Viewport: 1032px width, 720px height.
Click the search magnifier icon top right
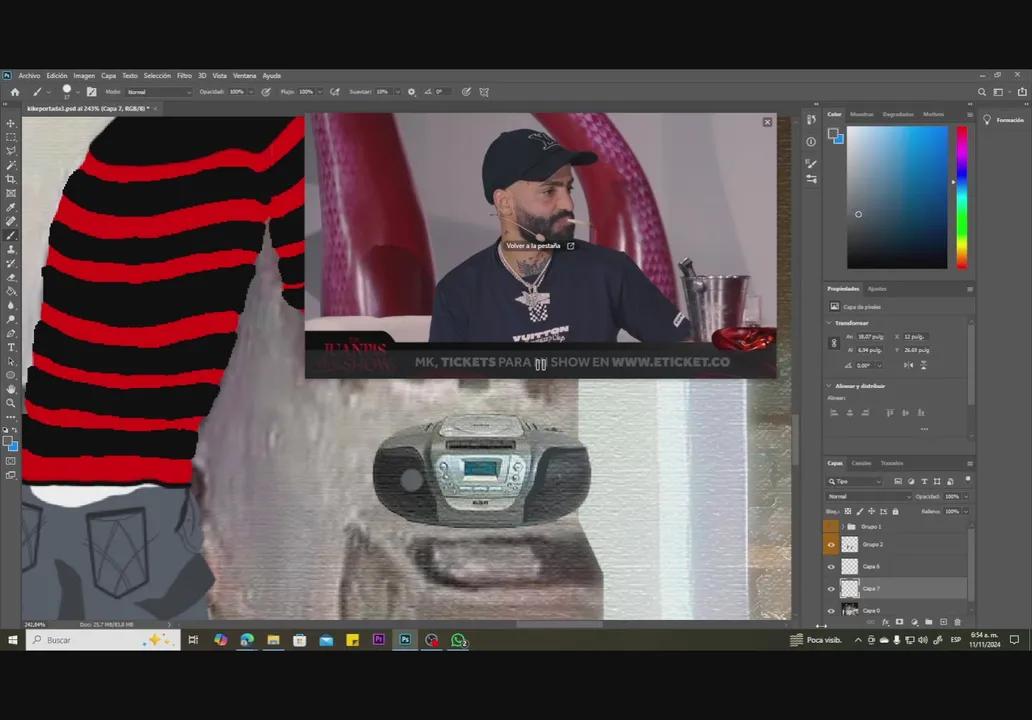point(982,92)
